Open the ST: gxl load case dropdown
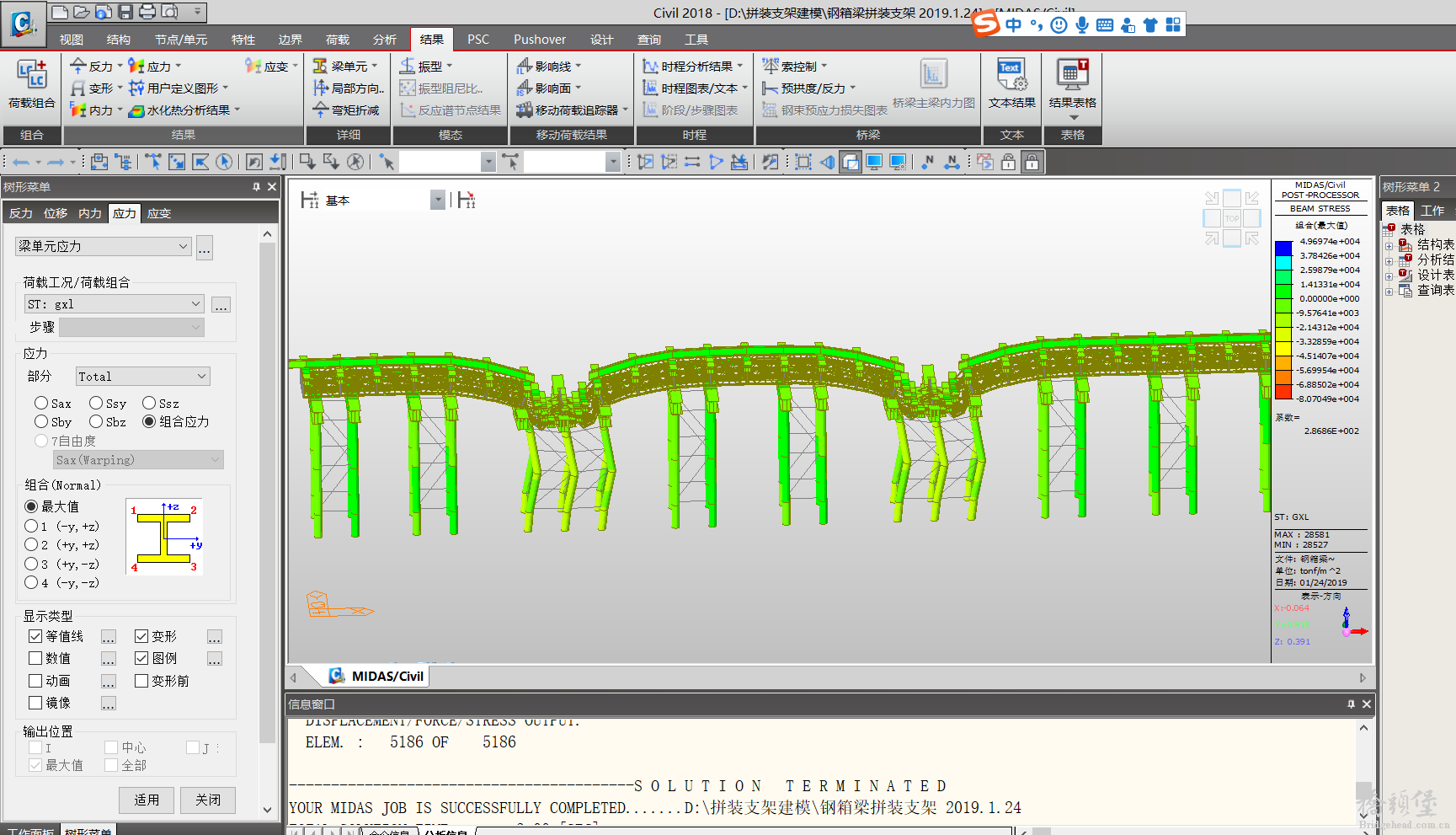The width and height of the screenshot is (1456, 835). 115,304
